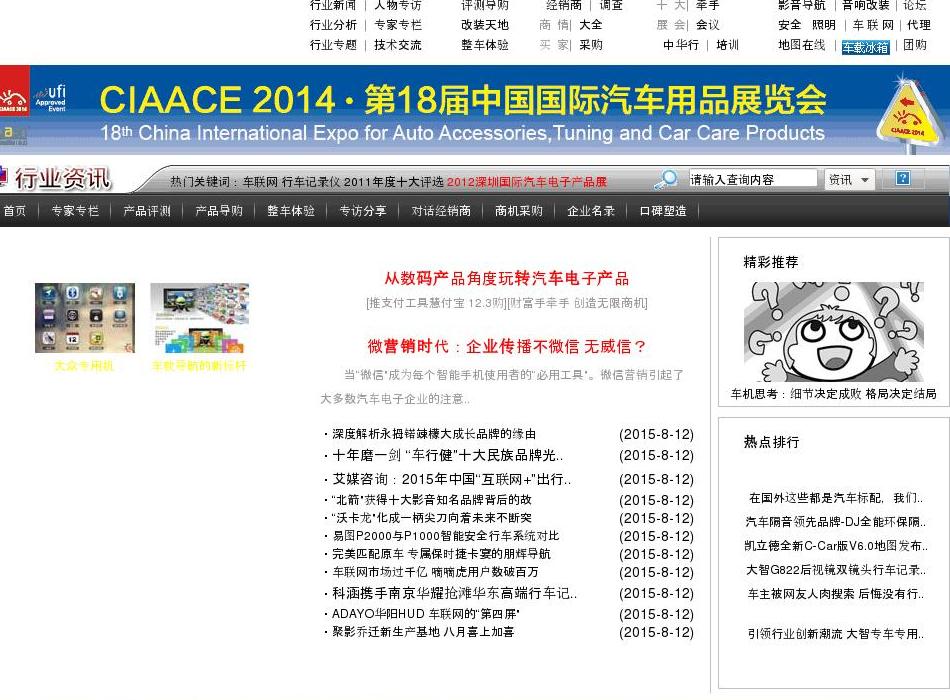The height and width of the screenshot is (700, 950).
Task: Click top link 会议
Action: (x=708, y=25)
